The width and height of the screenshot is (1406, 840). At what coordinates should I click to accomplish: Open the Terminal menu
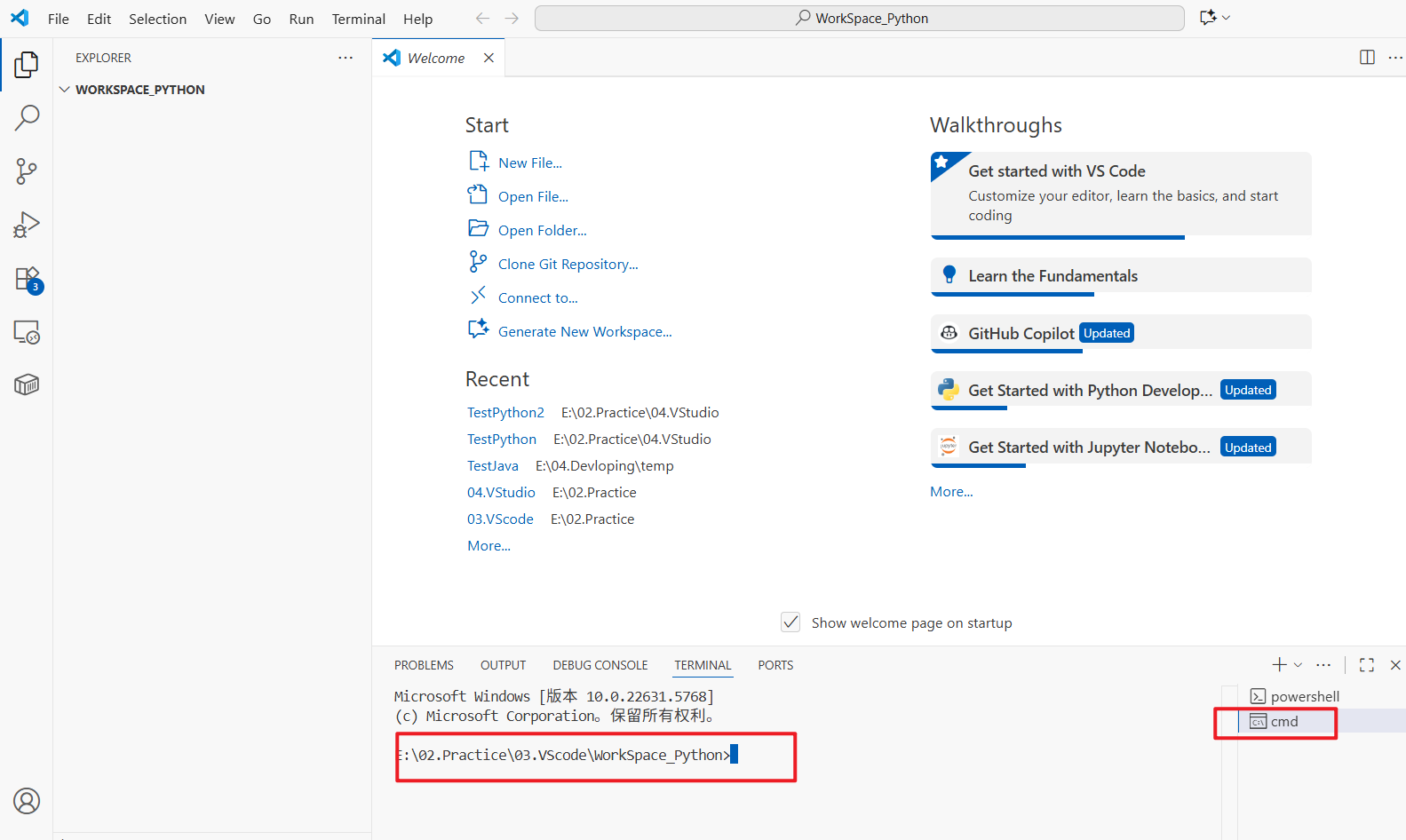pos(359,19)
